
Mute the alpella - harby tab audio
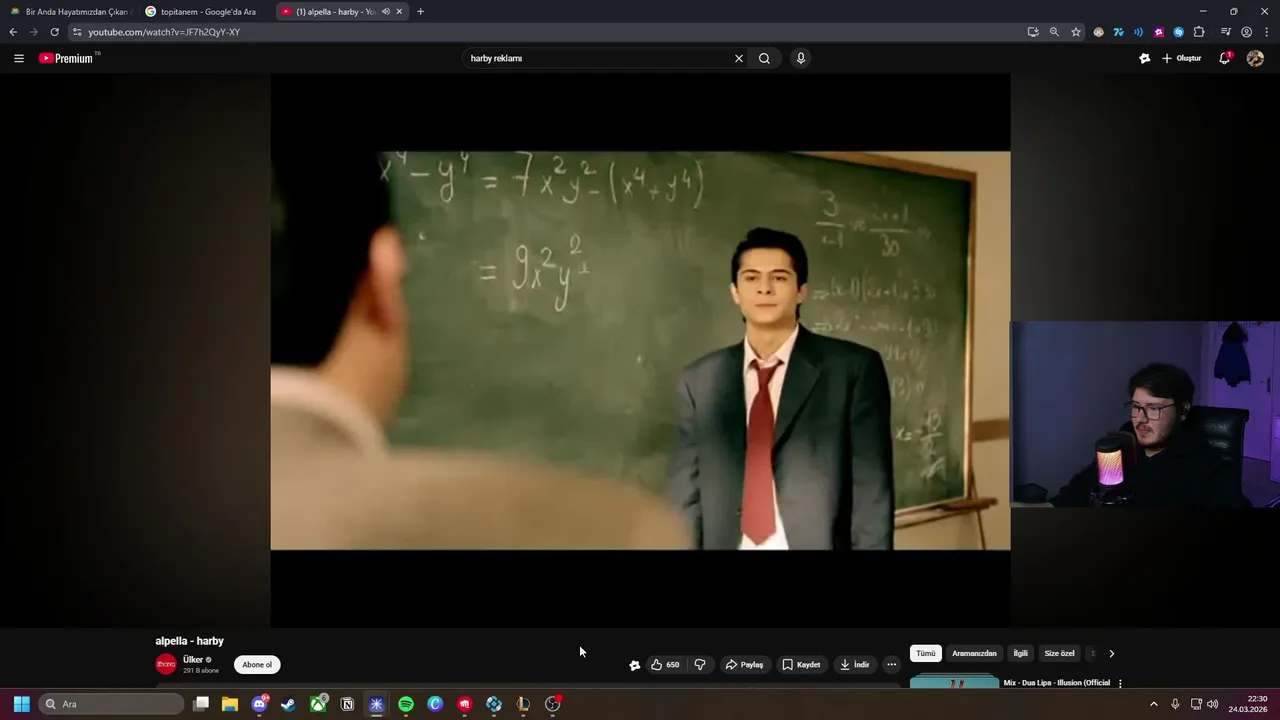385,12
